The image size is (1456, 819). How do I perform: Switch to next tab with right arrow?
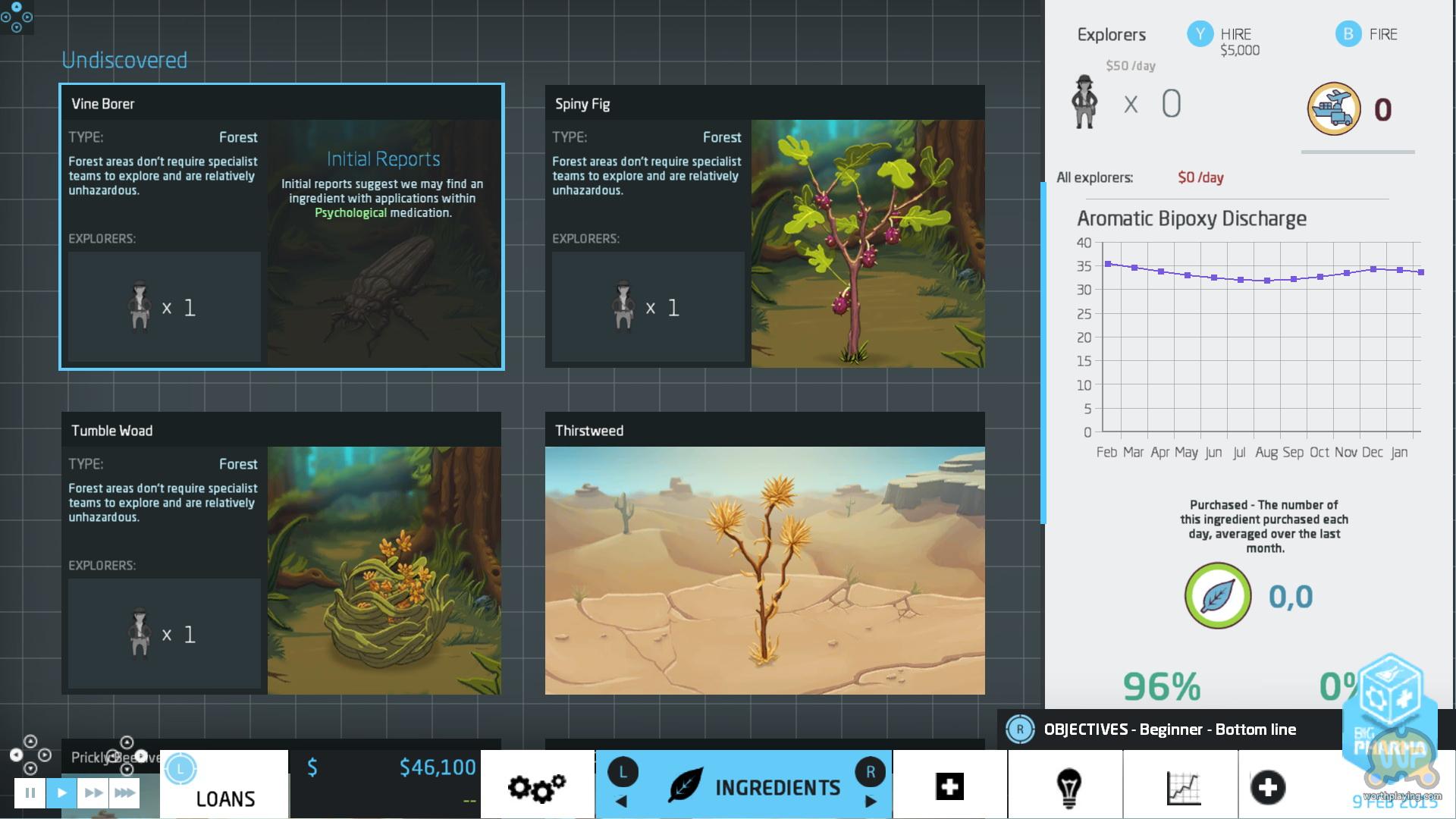(x=870, y=801)
